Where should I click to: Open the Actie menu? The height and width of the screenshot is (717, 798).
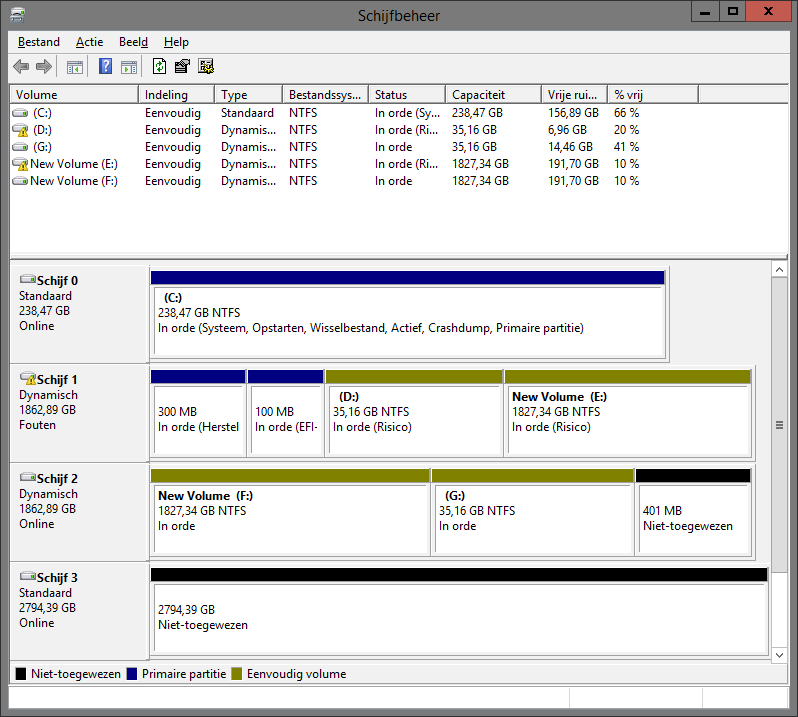click(x=89, y=42)
